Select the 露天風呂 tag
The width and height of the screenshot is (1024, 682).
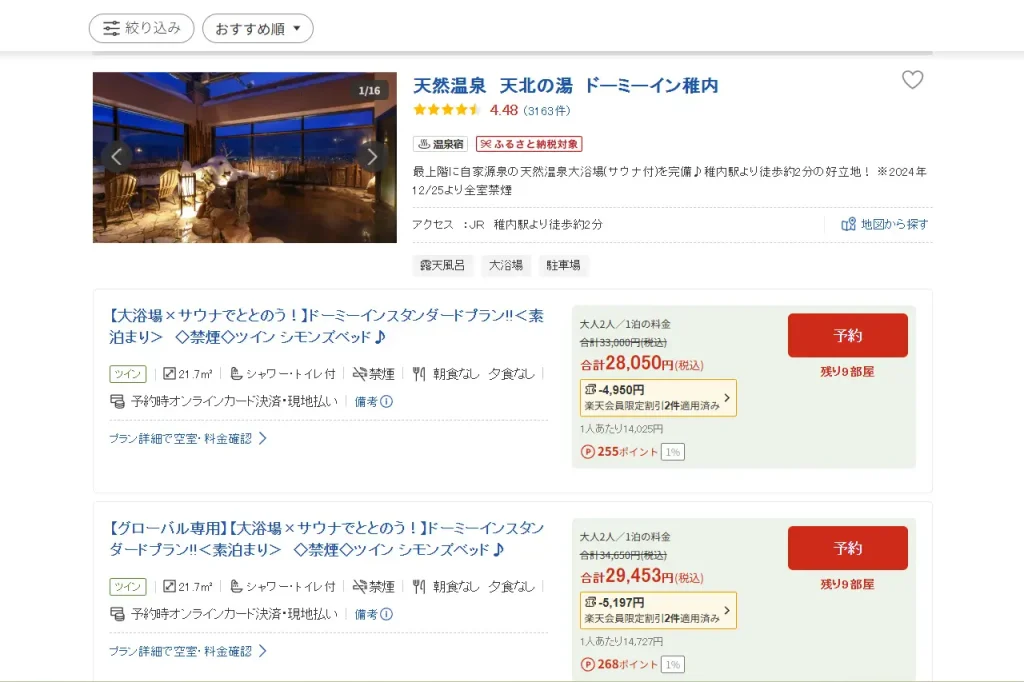click(x=443, y=265)
